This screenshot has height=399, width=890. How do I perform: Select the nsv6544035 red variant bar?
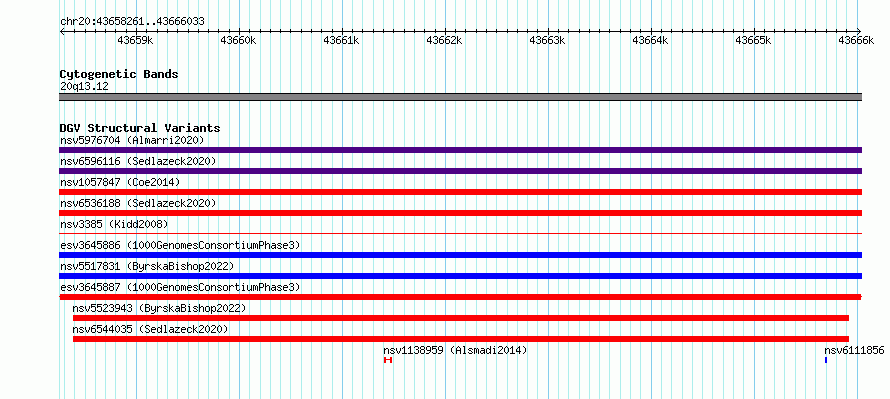coord(461,339)
